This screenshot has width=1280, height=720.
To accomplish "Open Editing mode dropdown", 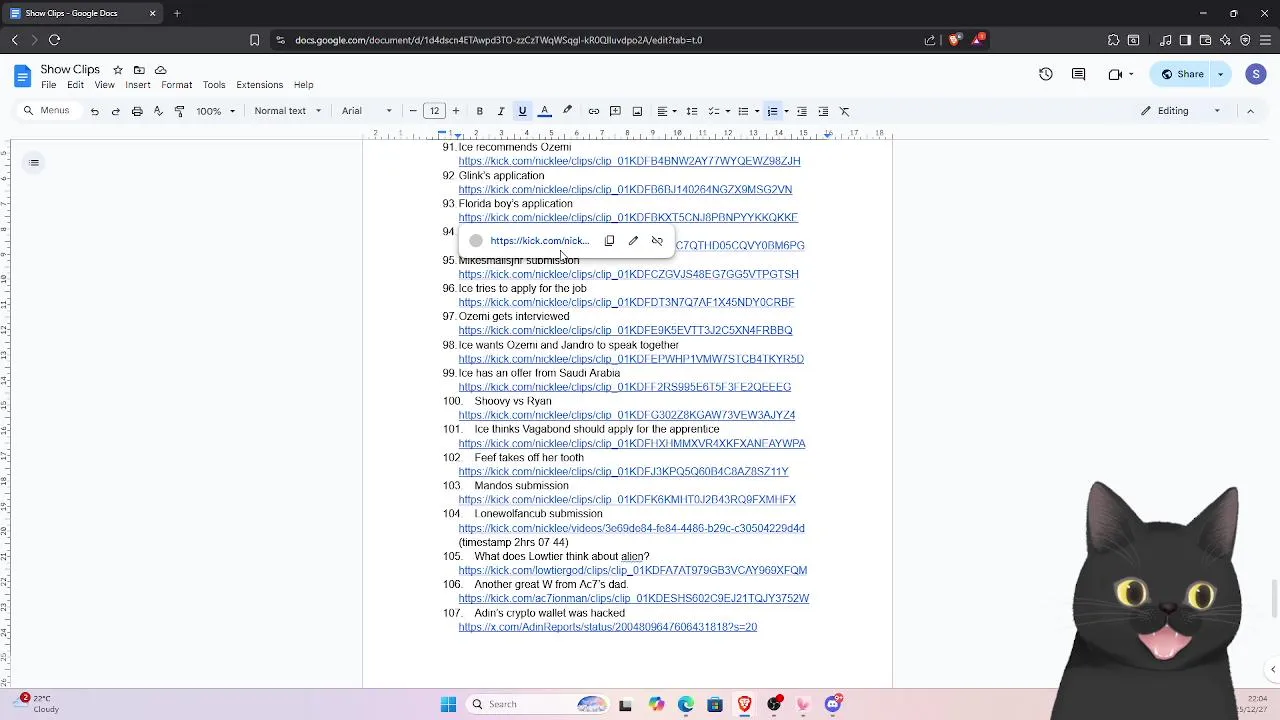I will 1182,111.
